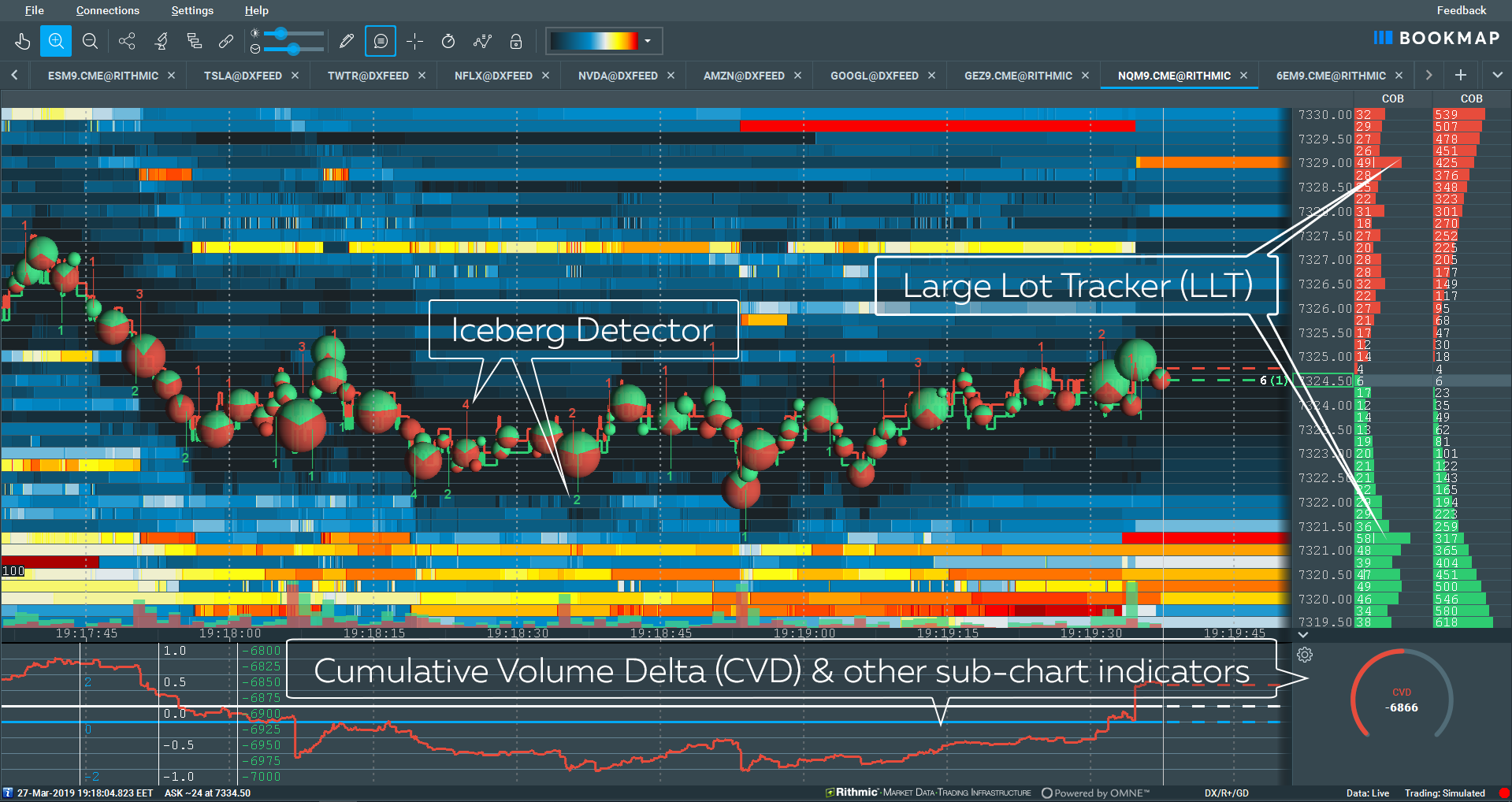The image size is (1512, 802).
Task: Open sub-chart settings gear icon
Action: click(1305, 655)
